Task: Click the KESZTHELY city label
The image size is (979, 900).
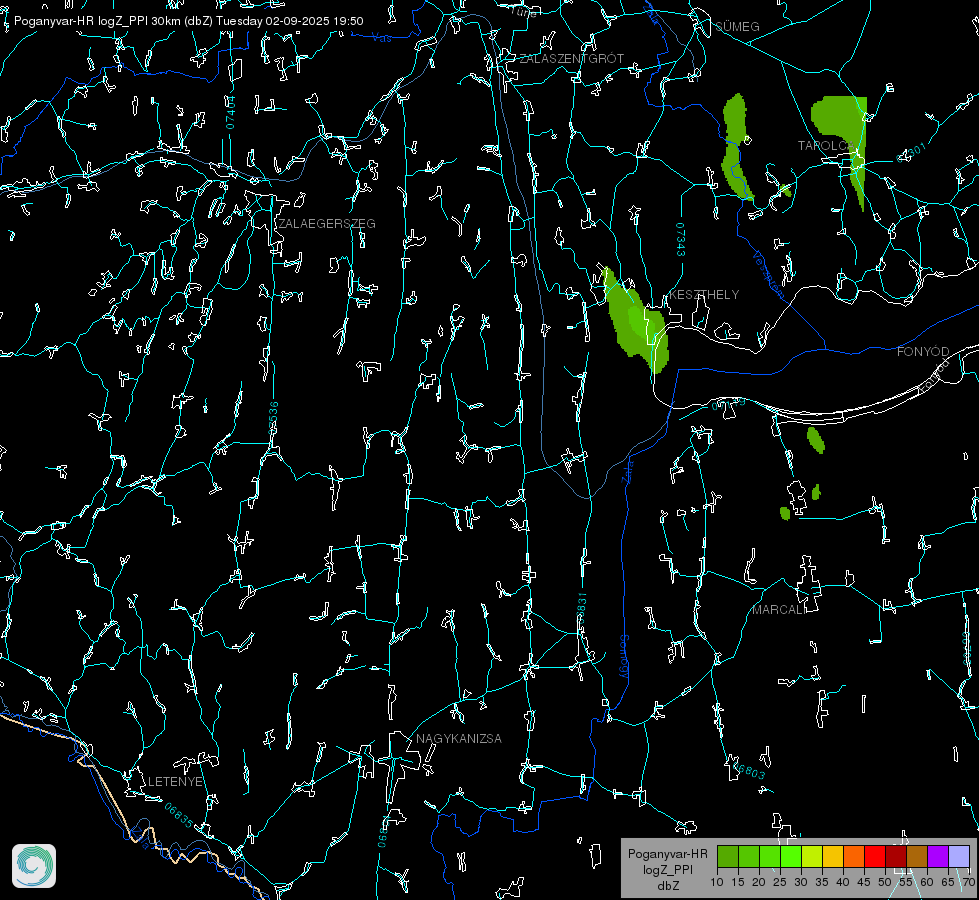Action: (x=704, y=295)
